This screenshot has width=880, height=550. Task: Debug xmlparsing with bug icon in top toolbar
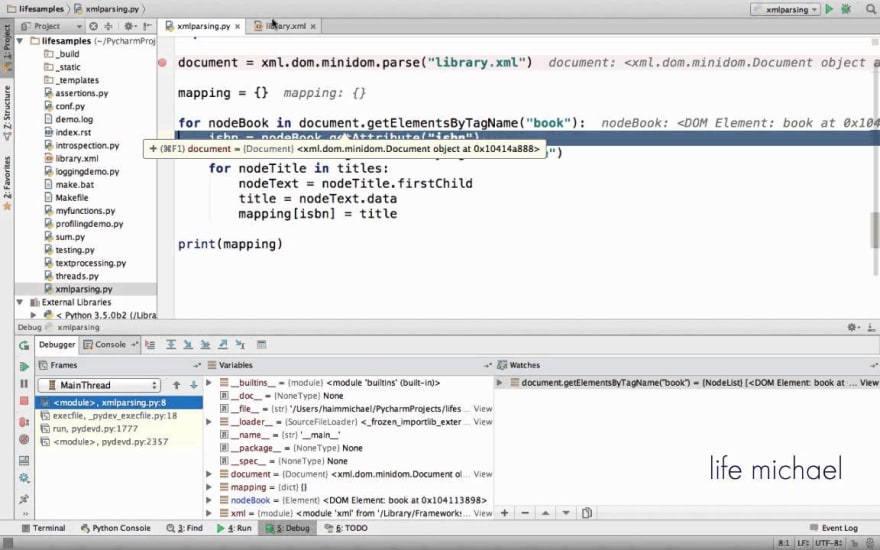(846, 9)
